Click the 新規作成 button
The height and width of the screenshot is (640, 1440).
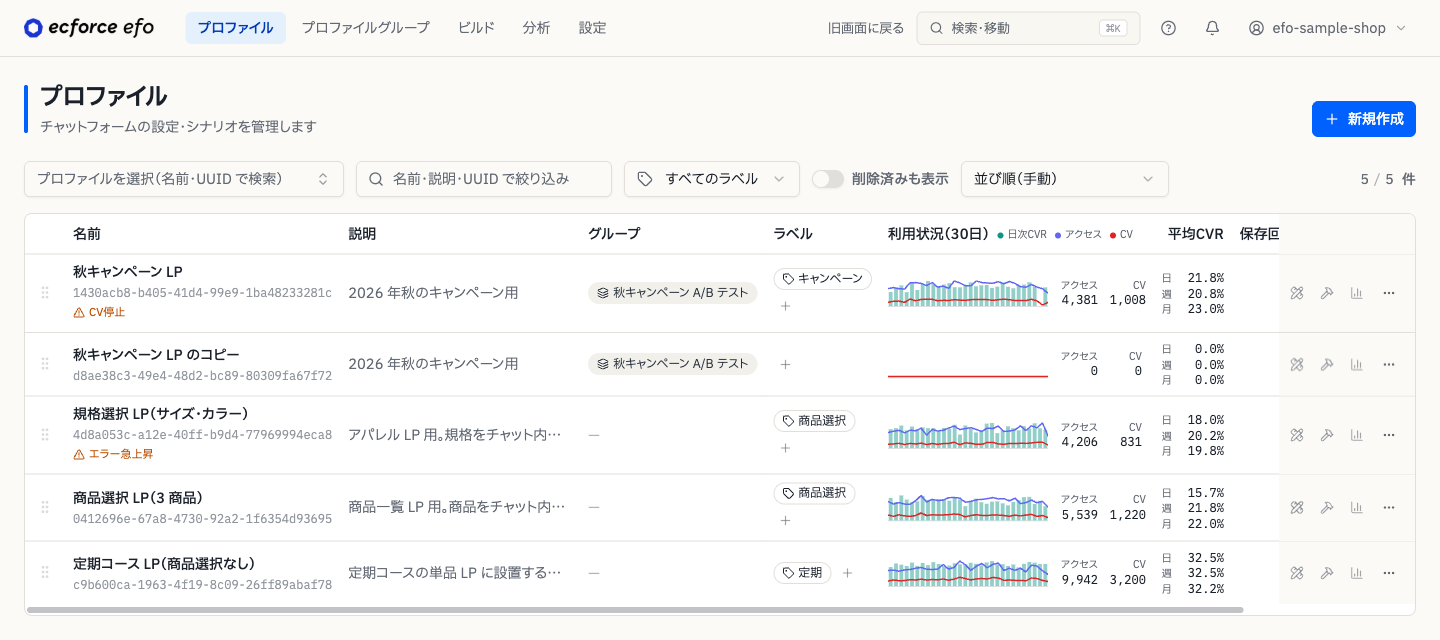(1364, 119)
